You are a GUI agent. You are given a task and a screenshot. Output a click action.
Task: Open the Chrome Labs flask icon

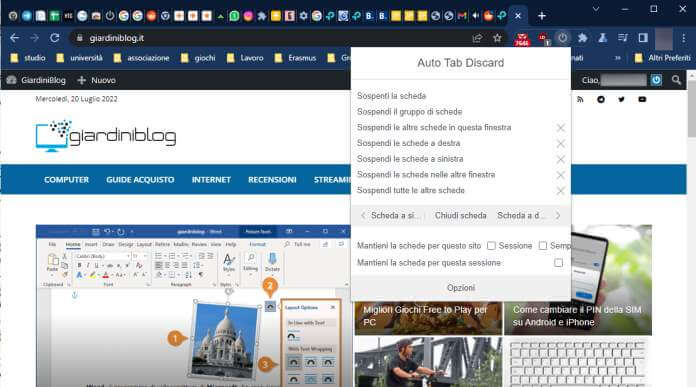[x=602, y=38]
